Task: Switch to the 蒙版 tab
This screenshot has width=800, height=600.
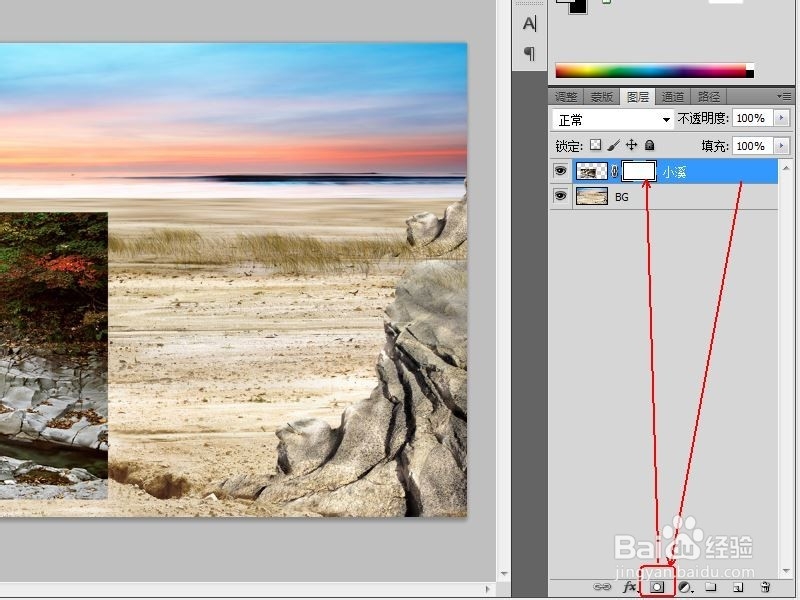Action: [602, 96]
